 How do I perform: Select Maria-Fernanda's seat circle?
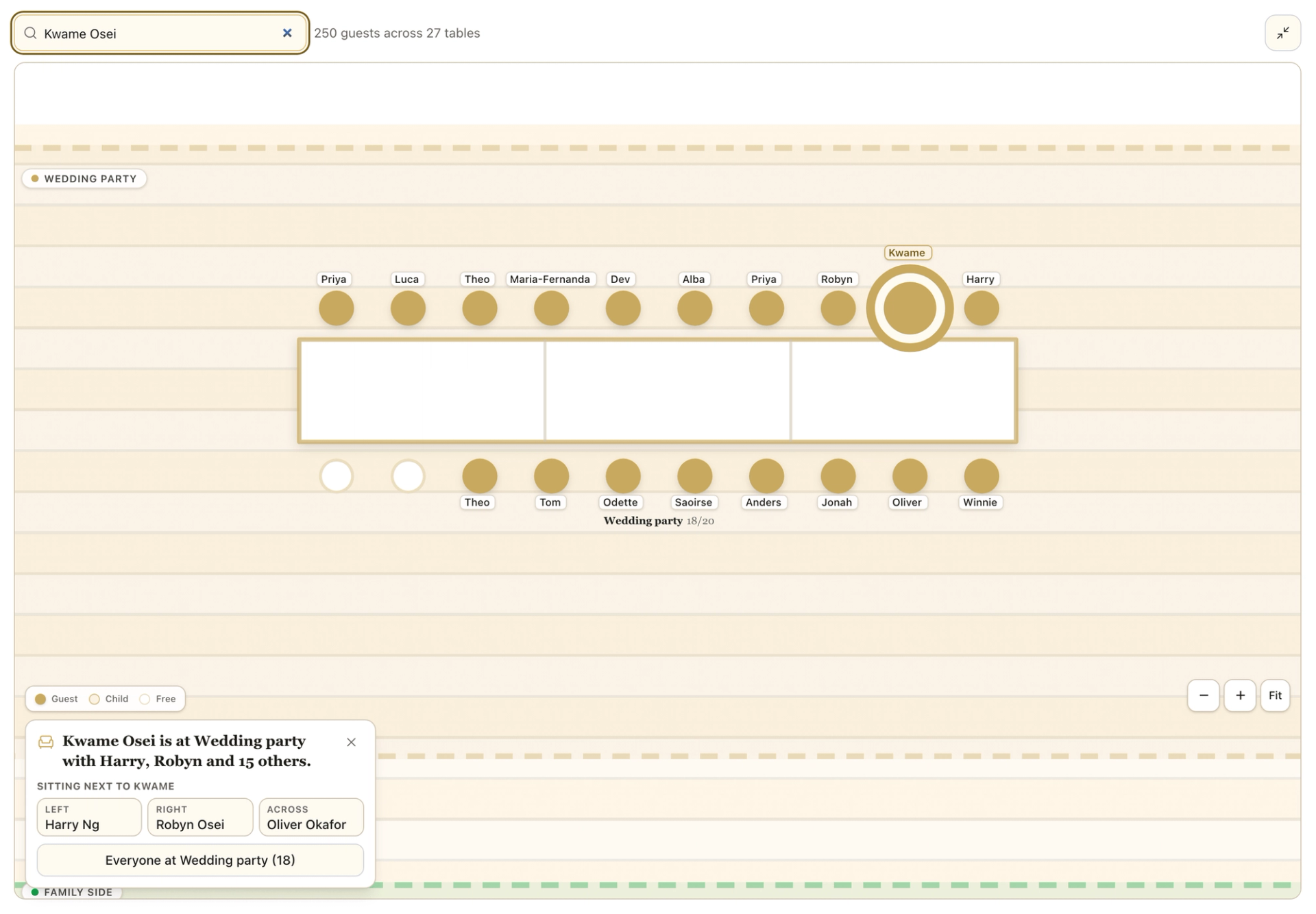coord(551,308)
